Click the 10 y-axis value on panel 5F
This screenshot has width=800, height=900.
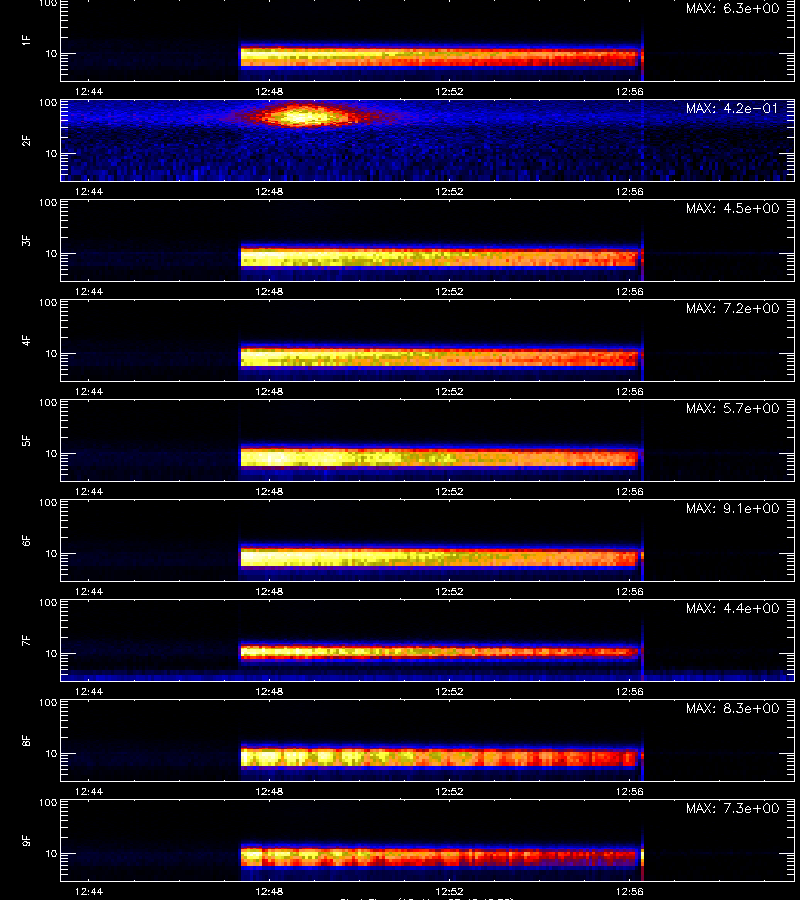(52, 453)
